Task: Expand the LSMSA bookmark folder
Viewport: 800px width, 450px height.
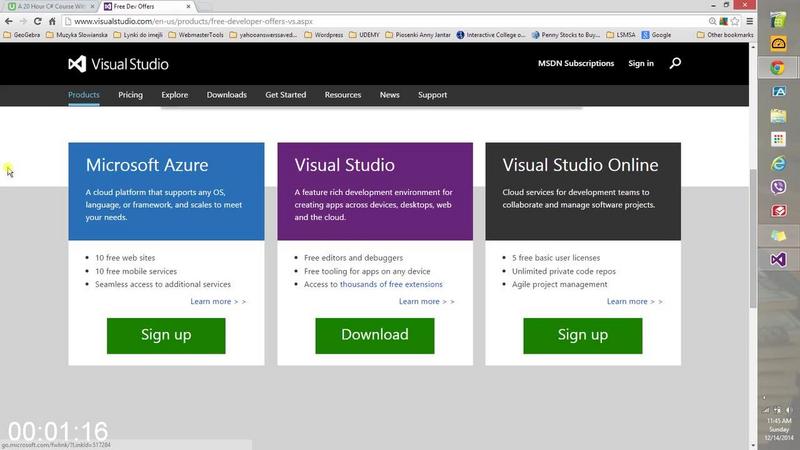Action: point(621,35)
